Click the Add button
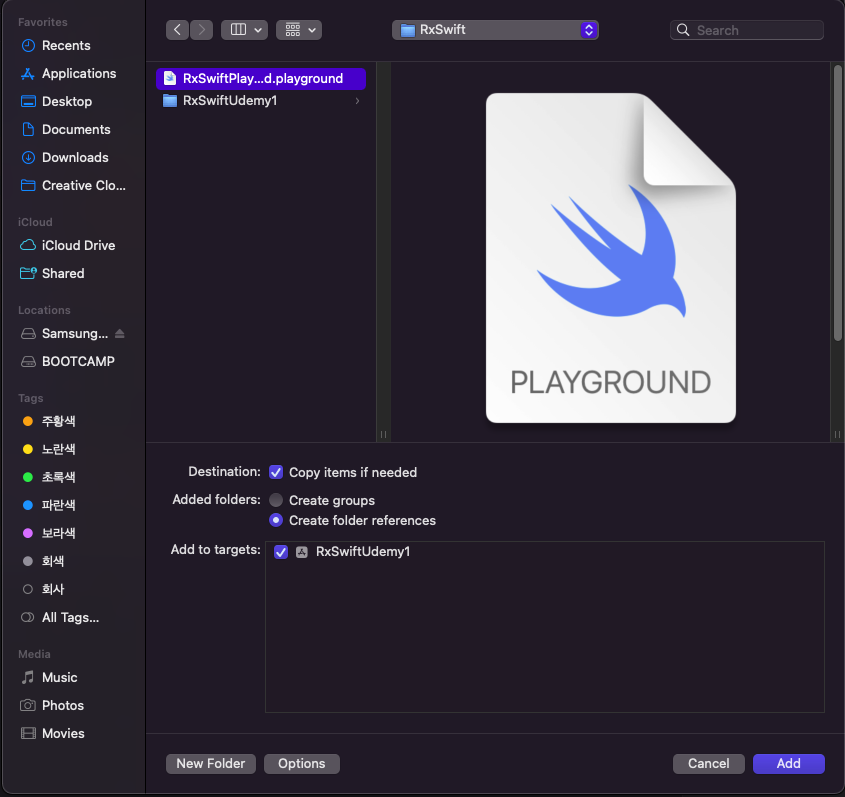The image size is (845, 797). (788, 764)
